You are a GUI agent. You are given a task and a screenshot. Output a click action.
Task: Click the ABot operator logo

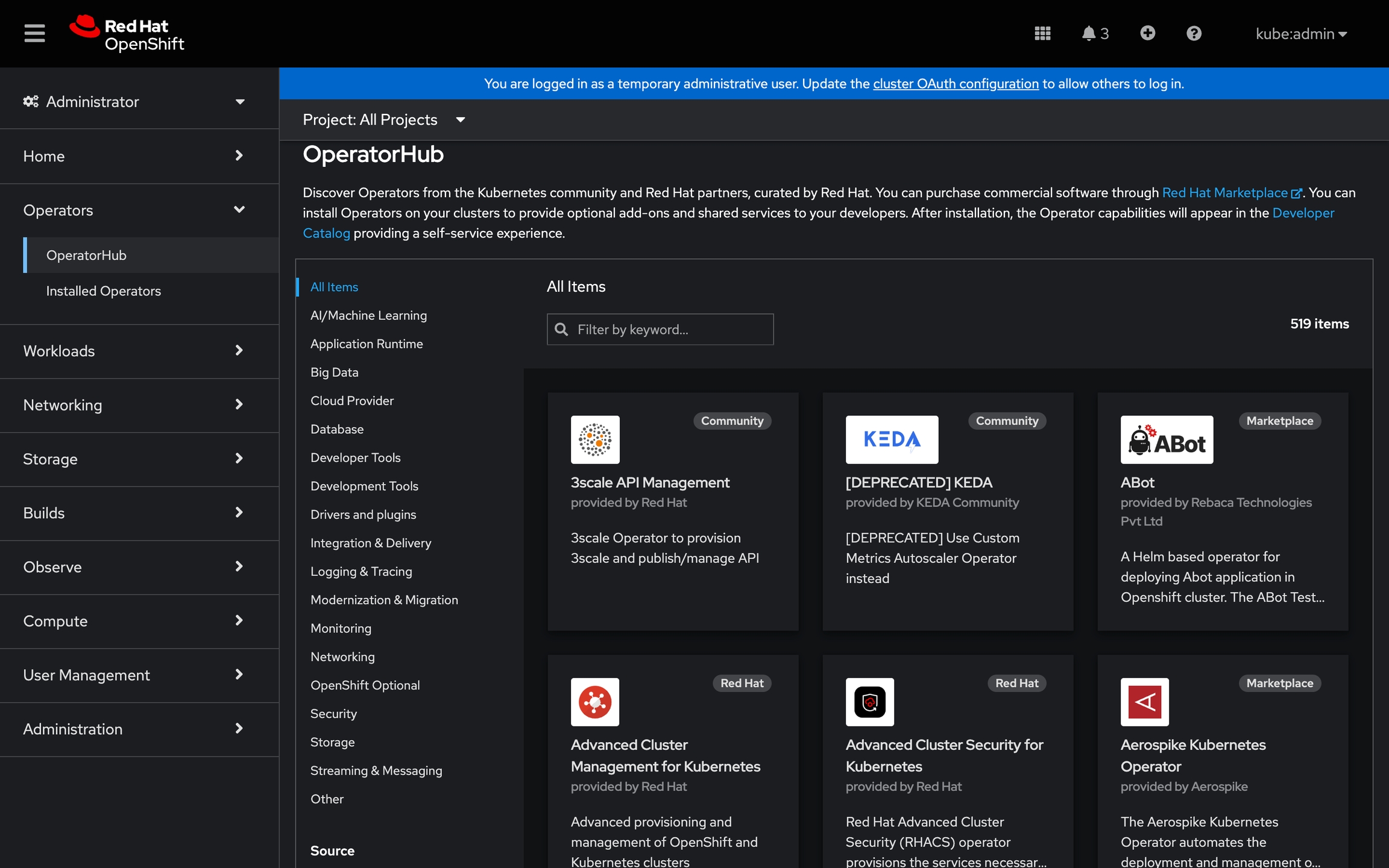pos(1167,439)
